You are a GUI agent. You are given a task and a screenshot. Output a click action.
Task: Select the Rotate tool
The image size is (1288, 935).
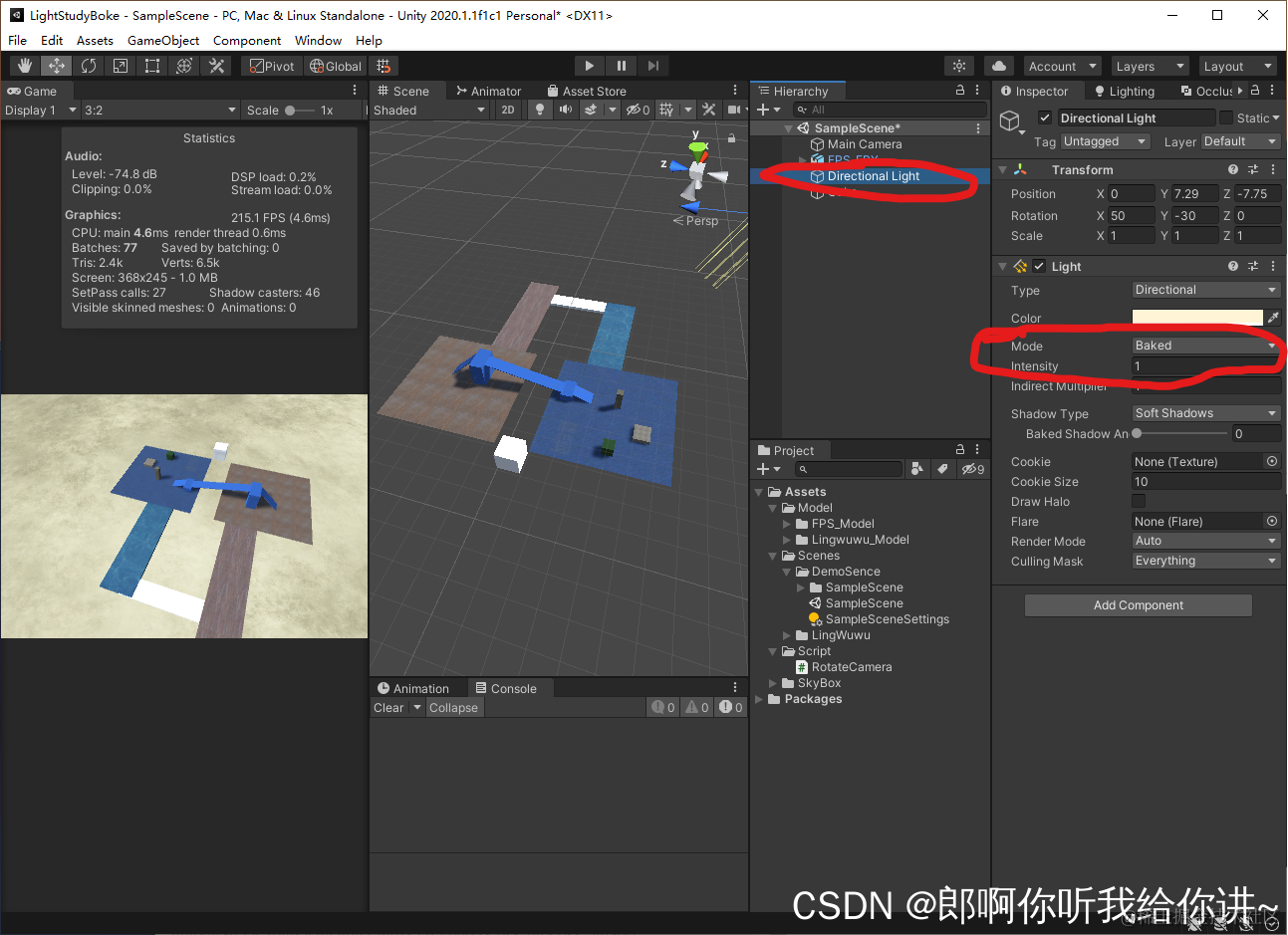point(89,66)
